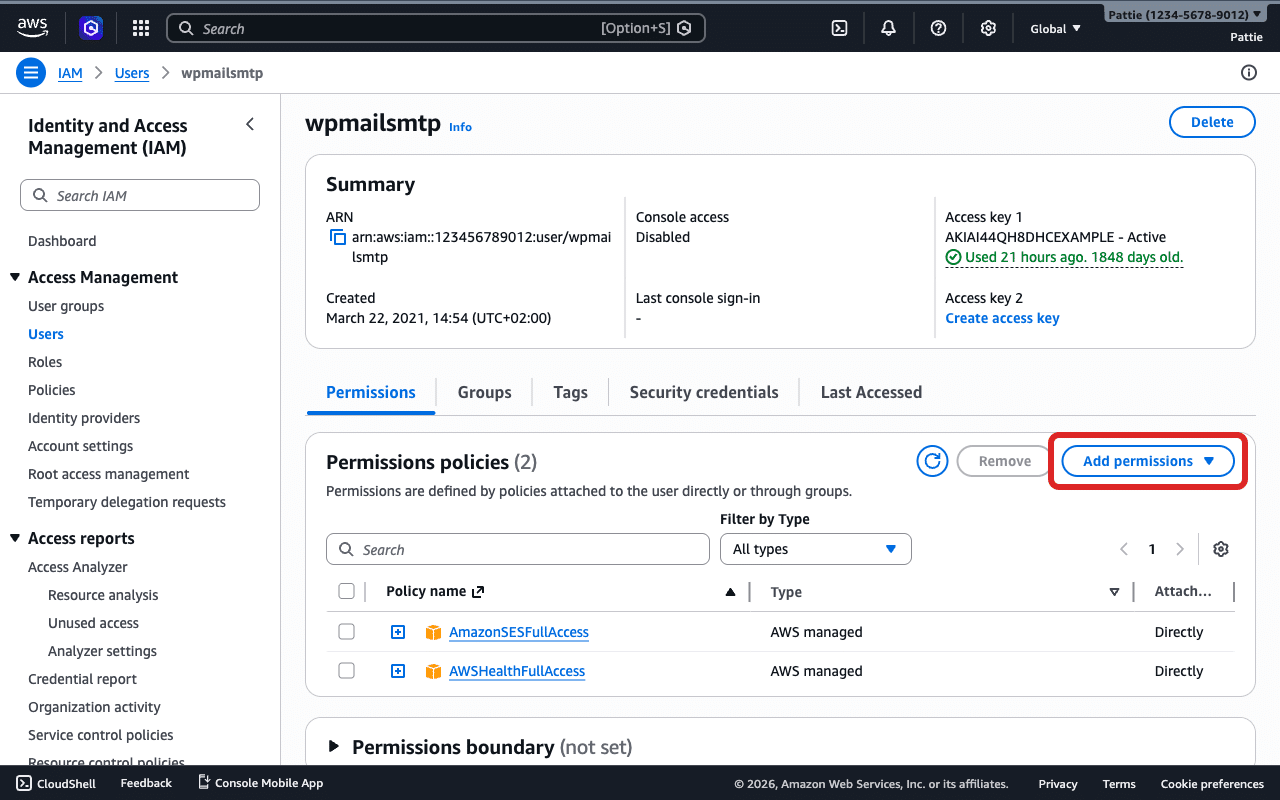This screenshot has width=1280, height=800.
Task: Open the Info link beside wpmailsmtp
Action: pyautogui.click(x=460, y=127)
